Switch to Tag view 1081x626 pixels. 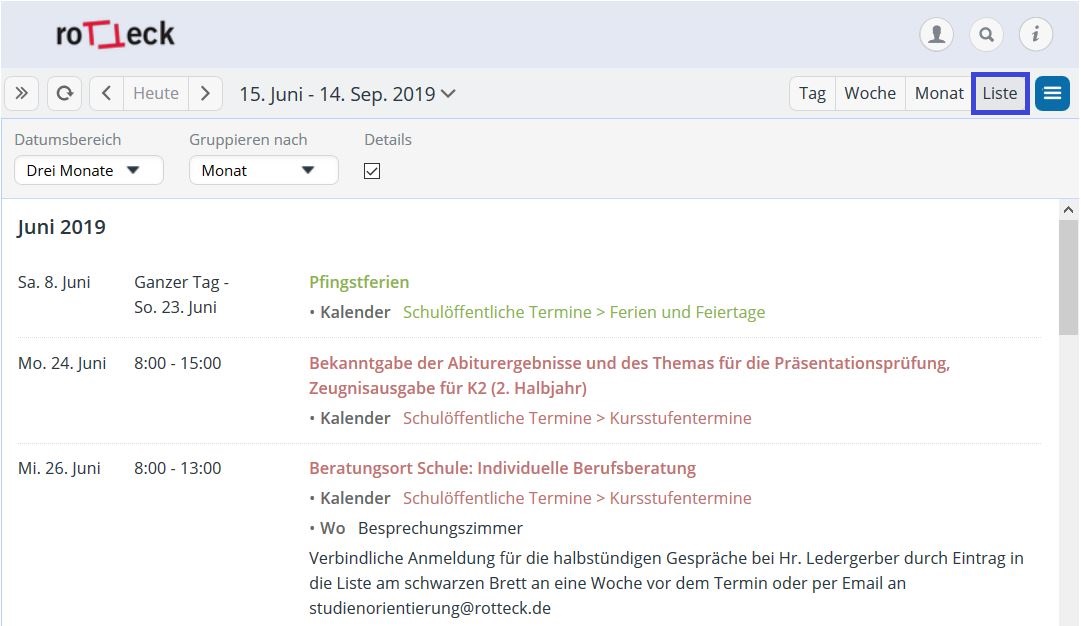tap(812, 93)
